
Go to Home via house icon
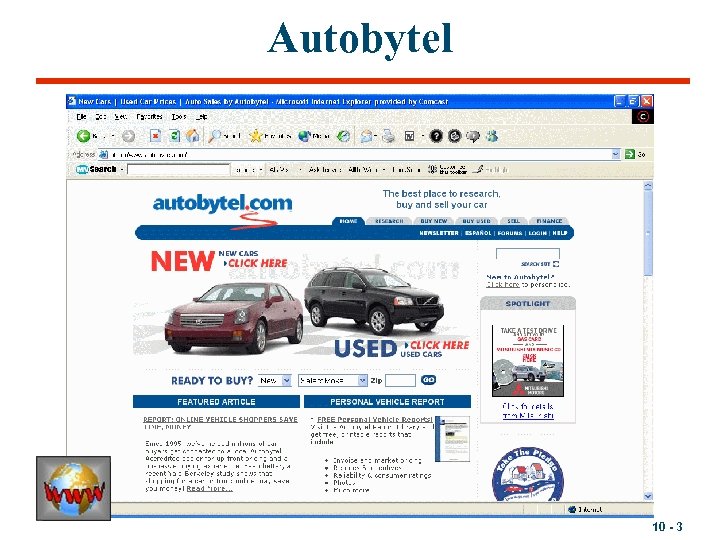click(193, 136)
